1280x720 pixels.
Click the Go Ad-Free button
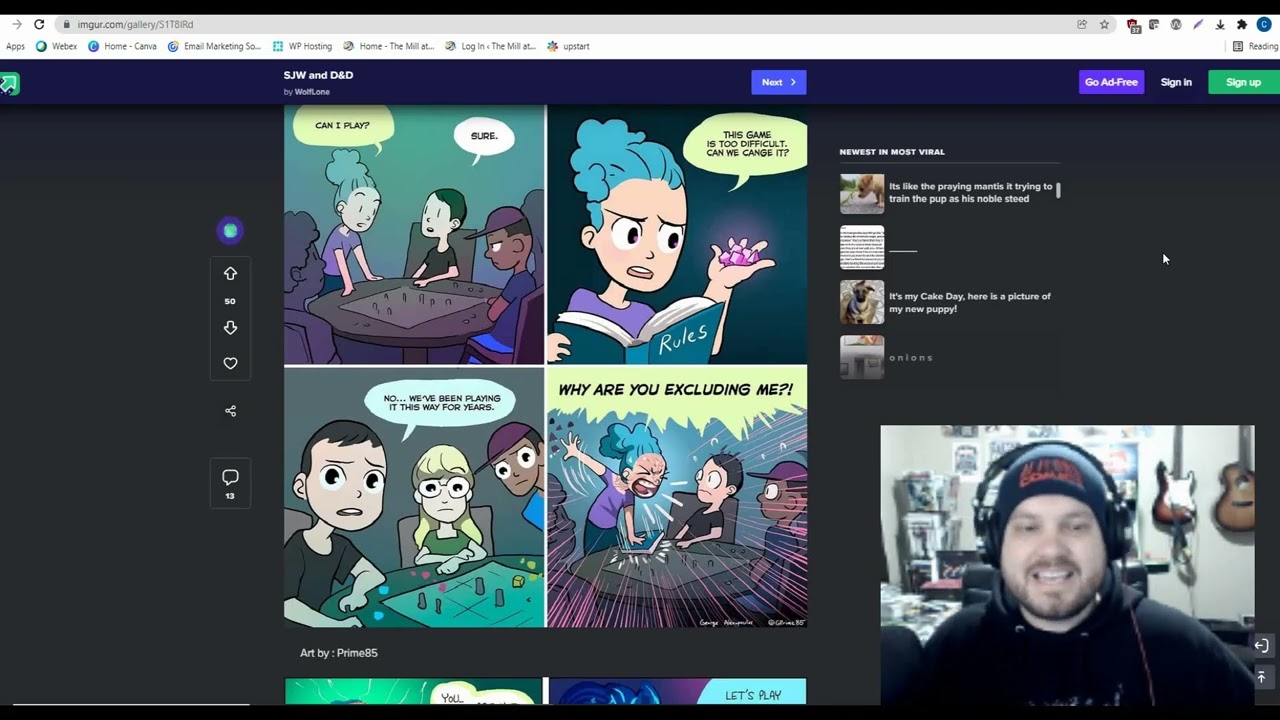1111,82
